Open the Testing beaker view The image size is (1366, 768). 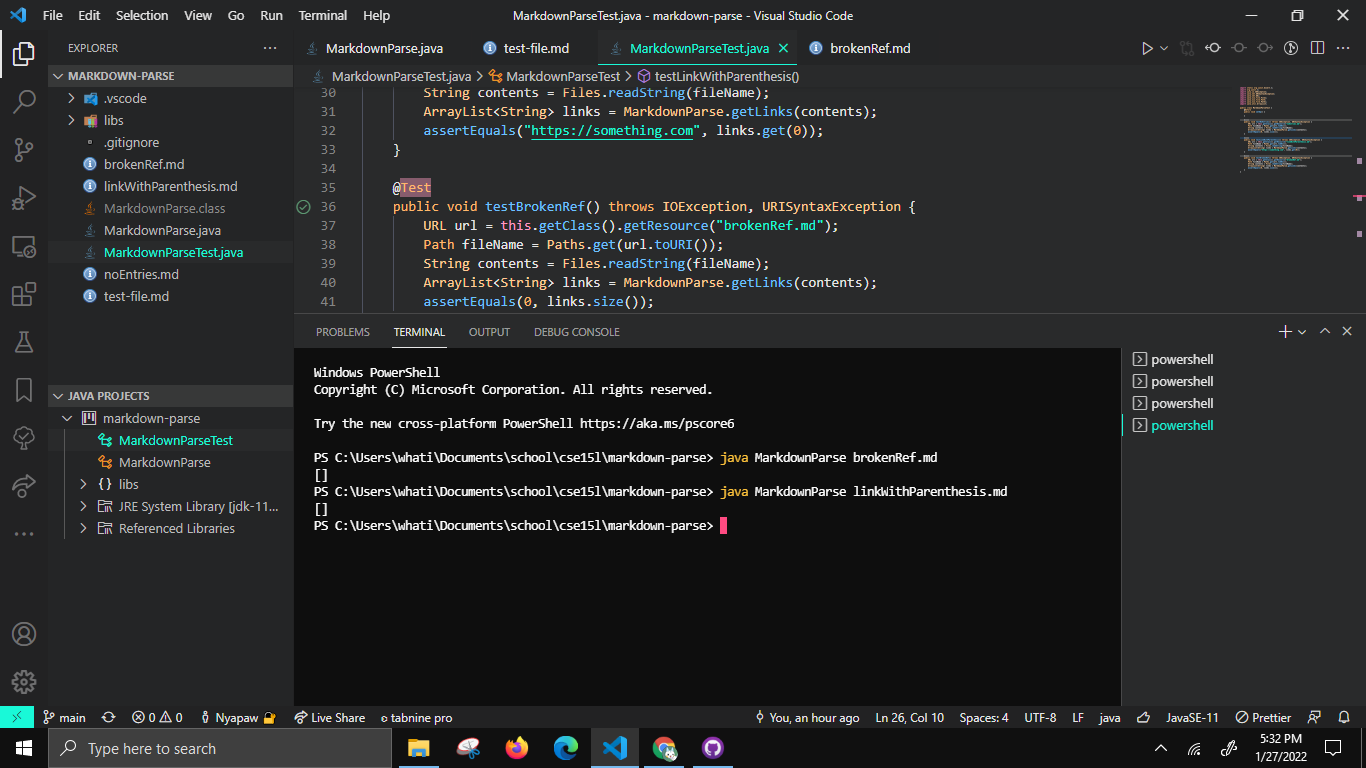click(x=24, y=341)
